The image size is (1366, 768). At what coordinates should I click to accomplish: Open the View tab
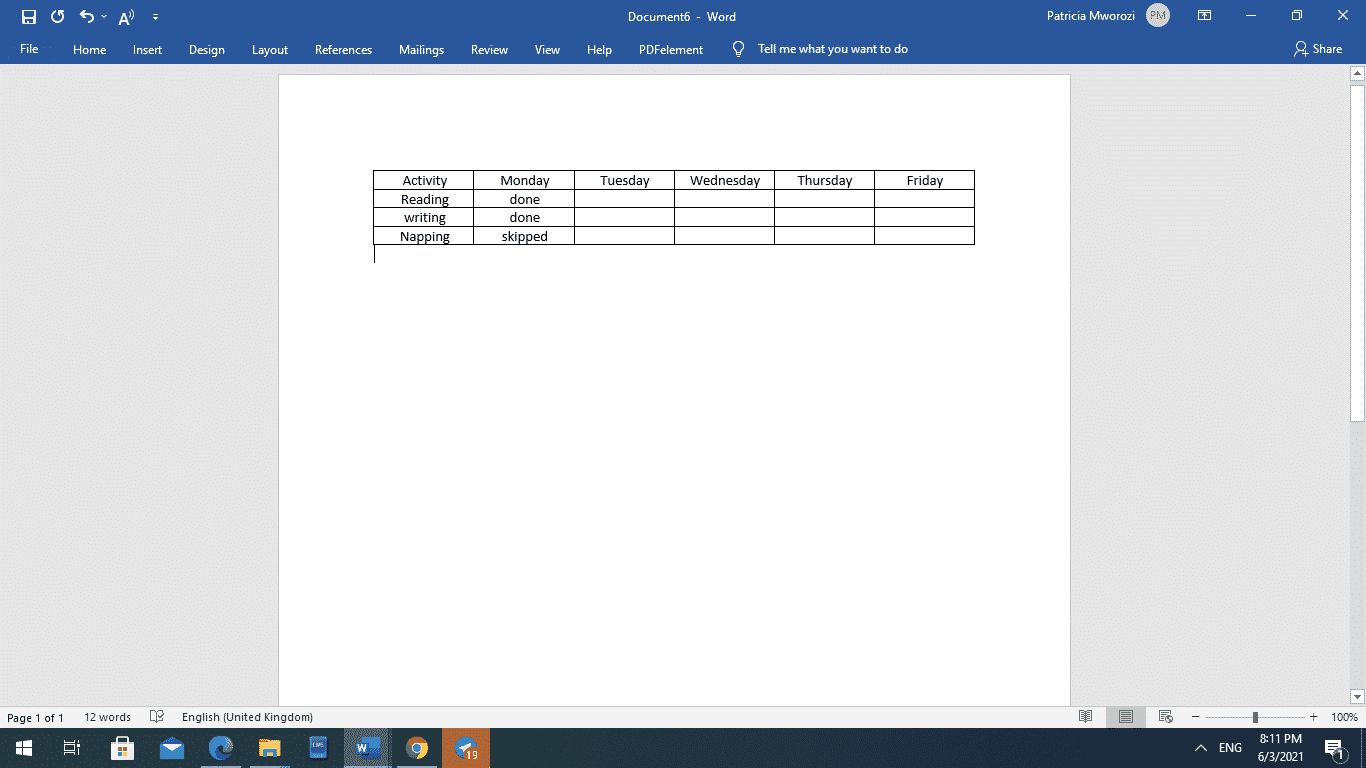click(x=547, y=49)
